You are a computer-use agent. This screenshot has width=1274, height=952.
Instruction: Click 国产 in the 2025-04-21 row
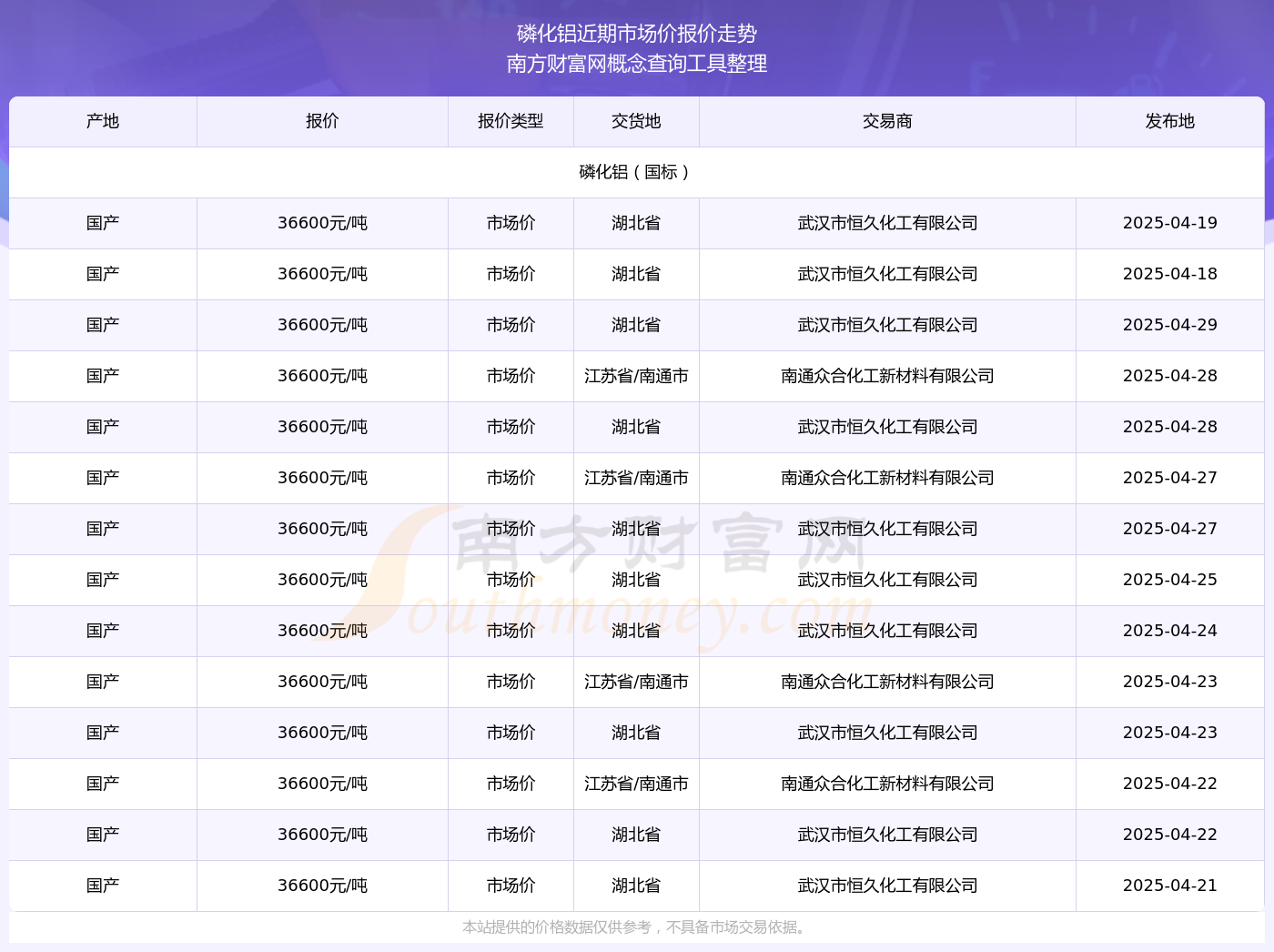click(103, 886)
